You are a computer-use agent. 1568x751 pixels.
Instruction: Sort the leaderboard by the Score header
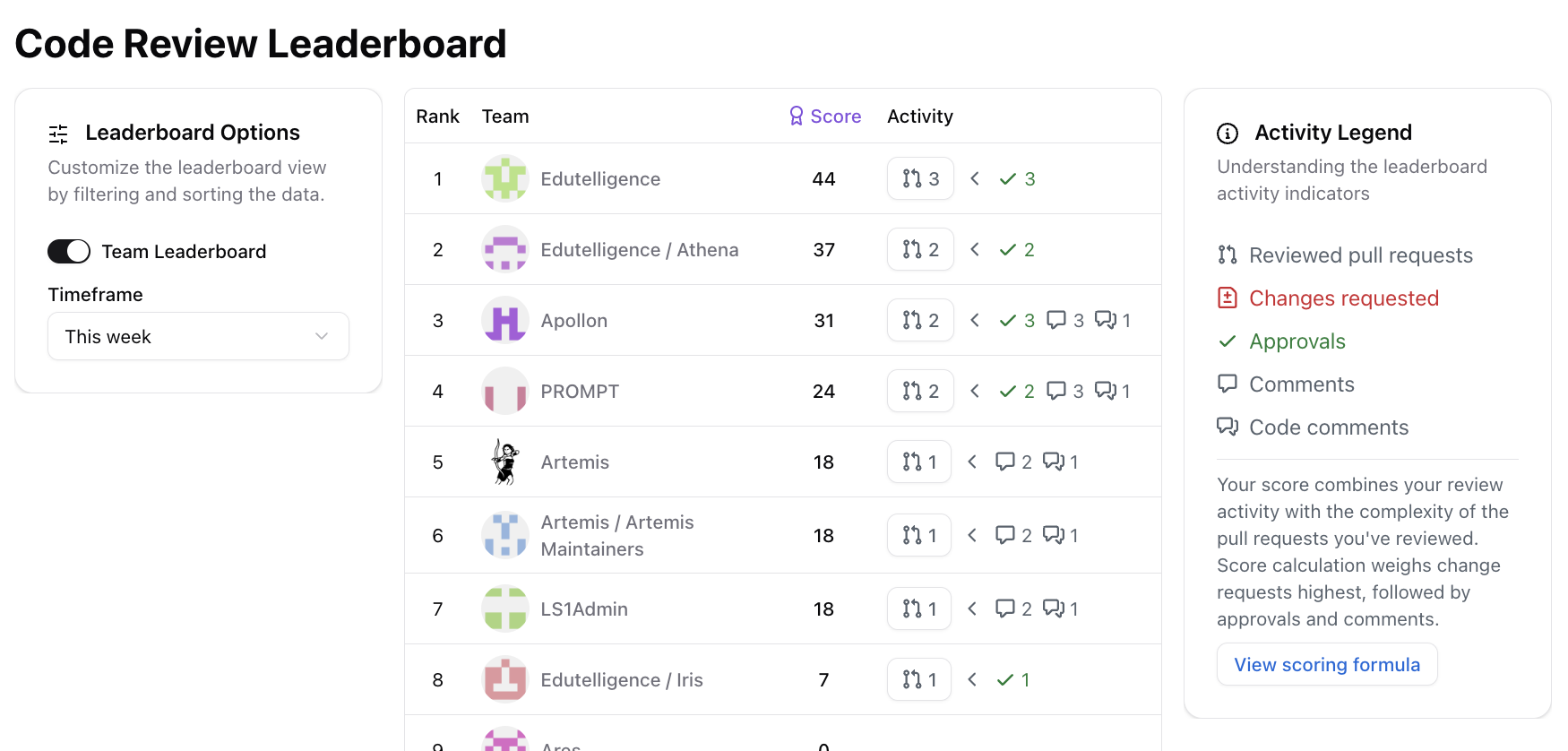click(x=835, y=116)
